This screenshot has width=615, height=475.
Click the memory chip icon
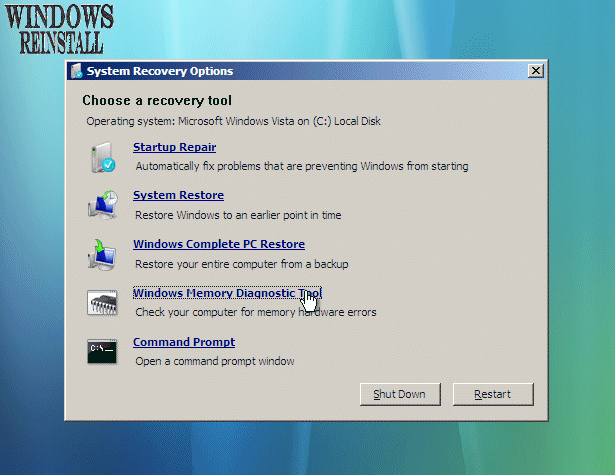pyautogui.click(x=102, y=303)
